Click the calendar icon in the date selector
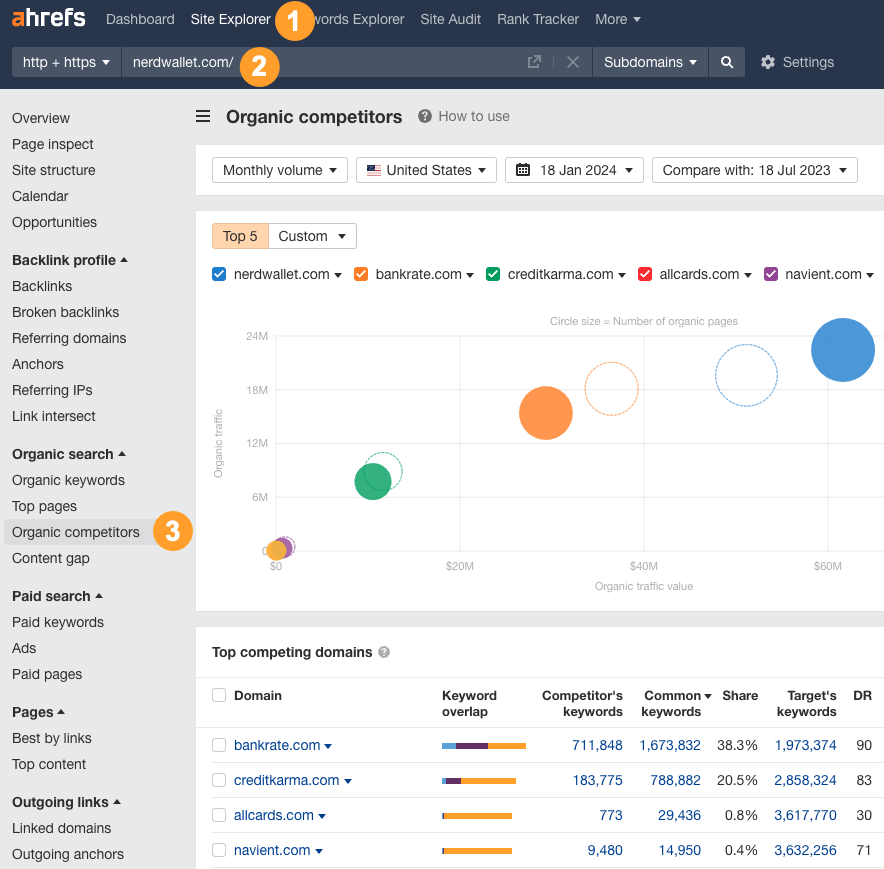The width and height of the screenshot is (884, 869). coord(526,170)
